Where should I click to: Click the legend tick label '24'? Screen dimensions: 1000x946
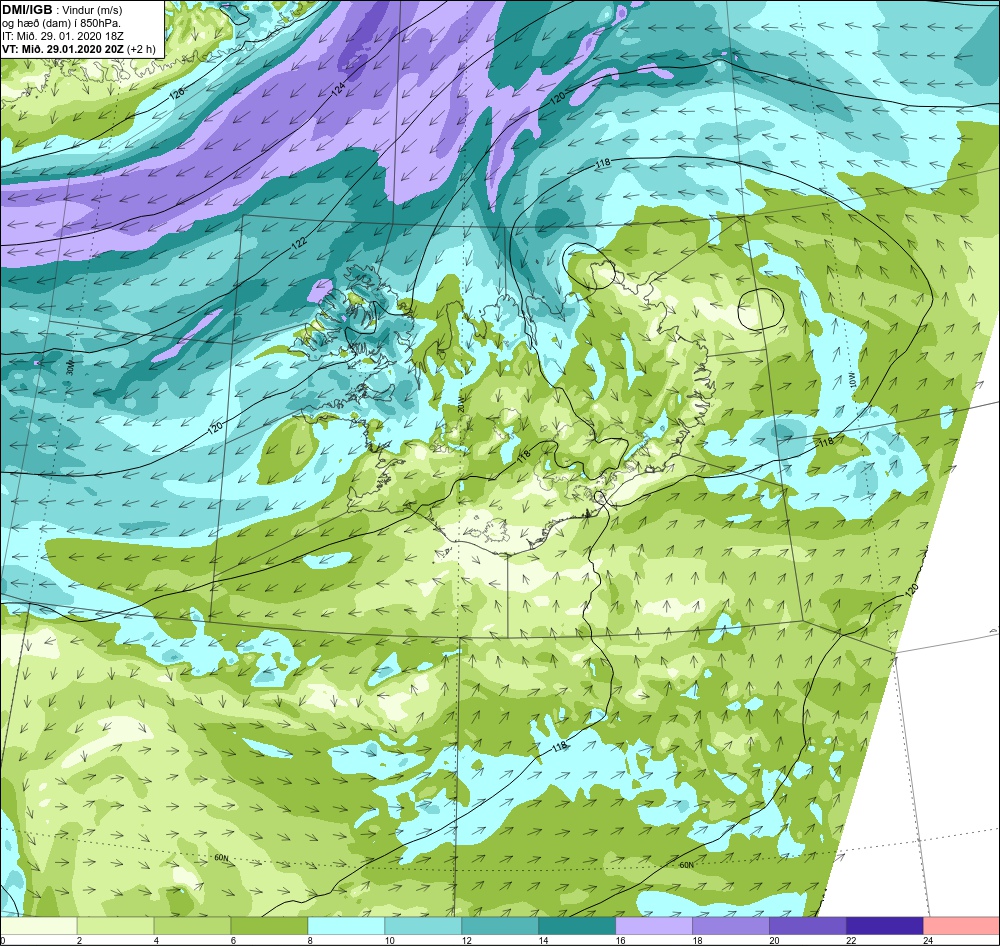point(928,940)
